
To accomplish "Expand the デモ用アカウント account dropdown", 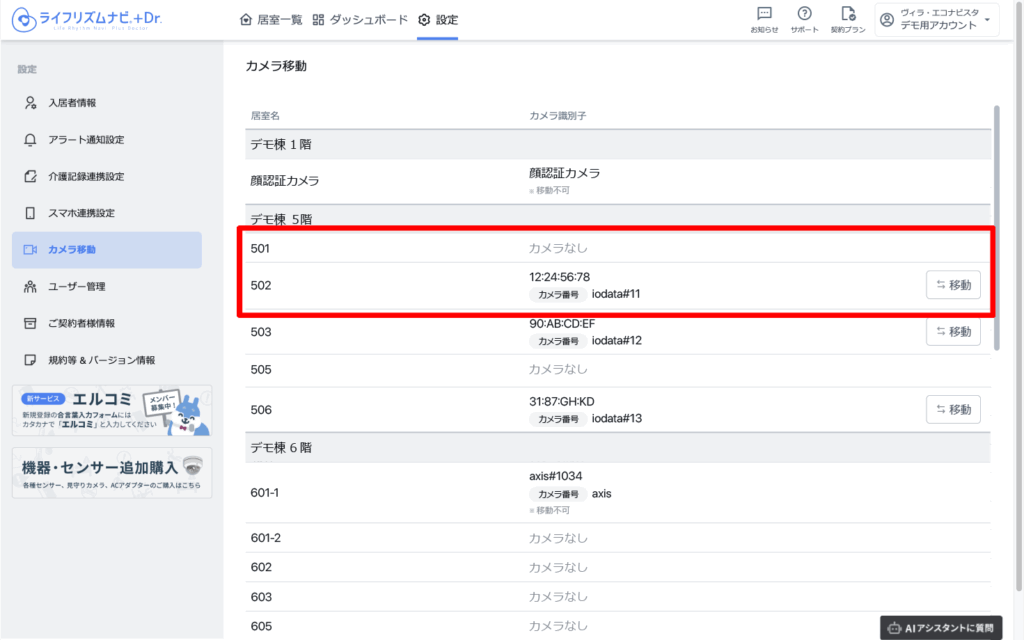I will [x=936, y=20].
